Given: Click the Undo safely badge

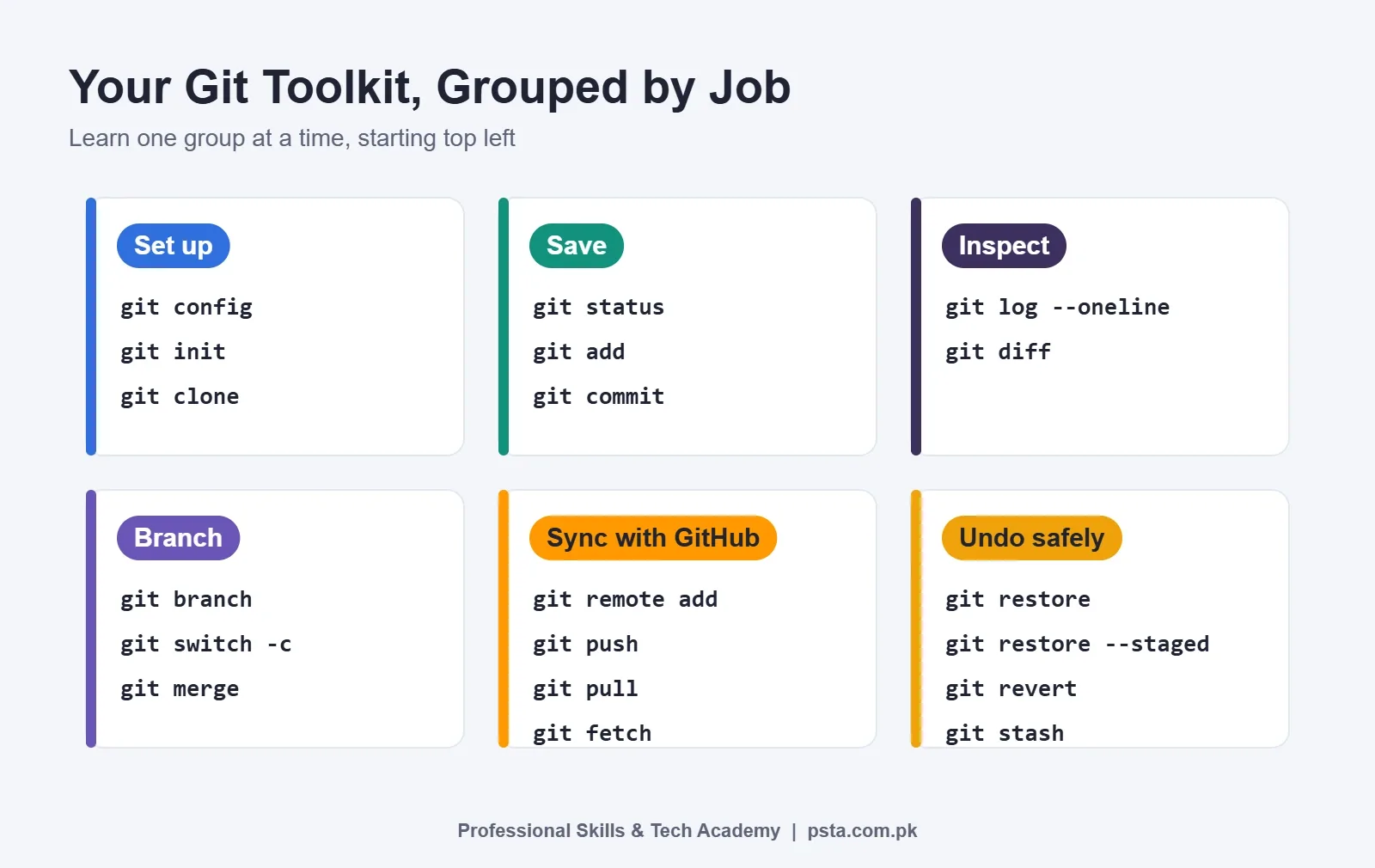Looking at the screenshot, I should 1031,538.
